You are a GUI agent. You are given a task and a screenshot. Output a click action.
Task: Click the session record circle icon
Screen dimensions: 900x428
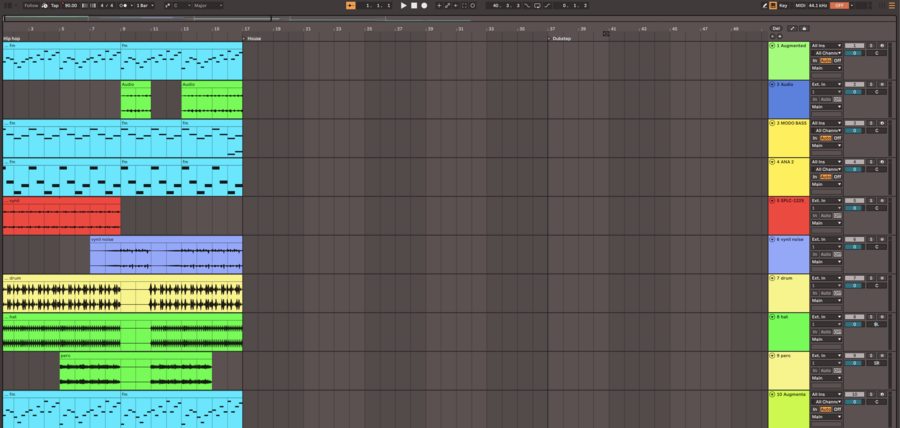point(473,6)
